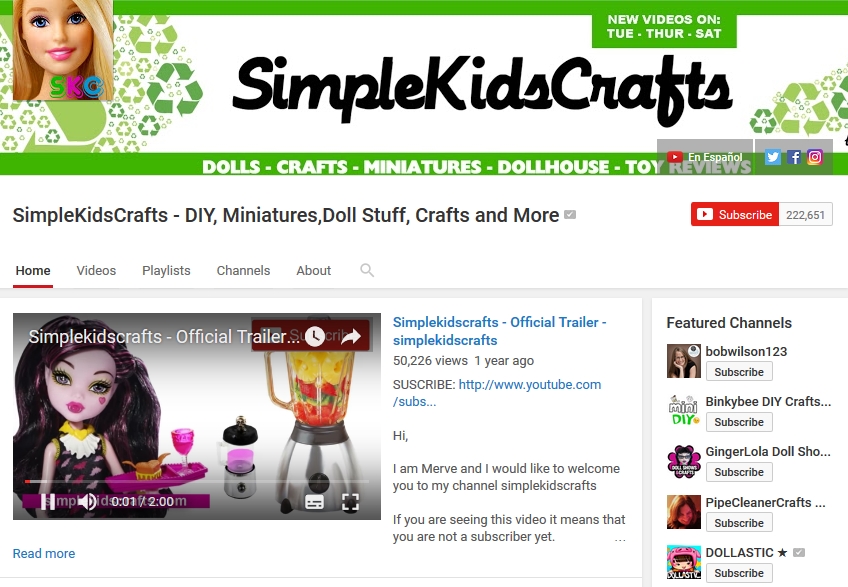Open the Facebook icon link in banner

pos(793,157)
